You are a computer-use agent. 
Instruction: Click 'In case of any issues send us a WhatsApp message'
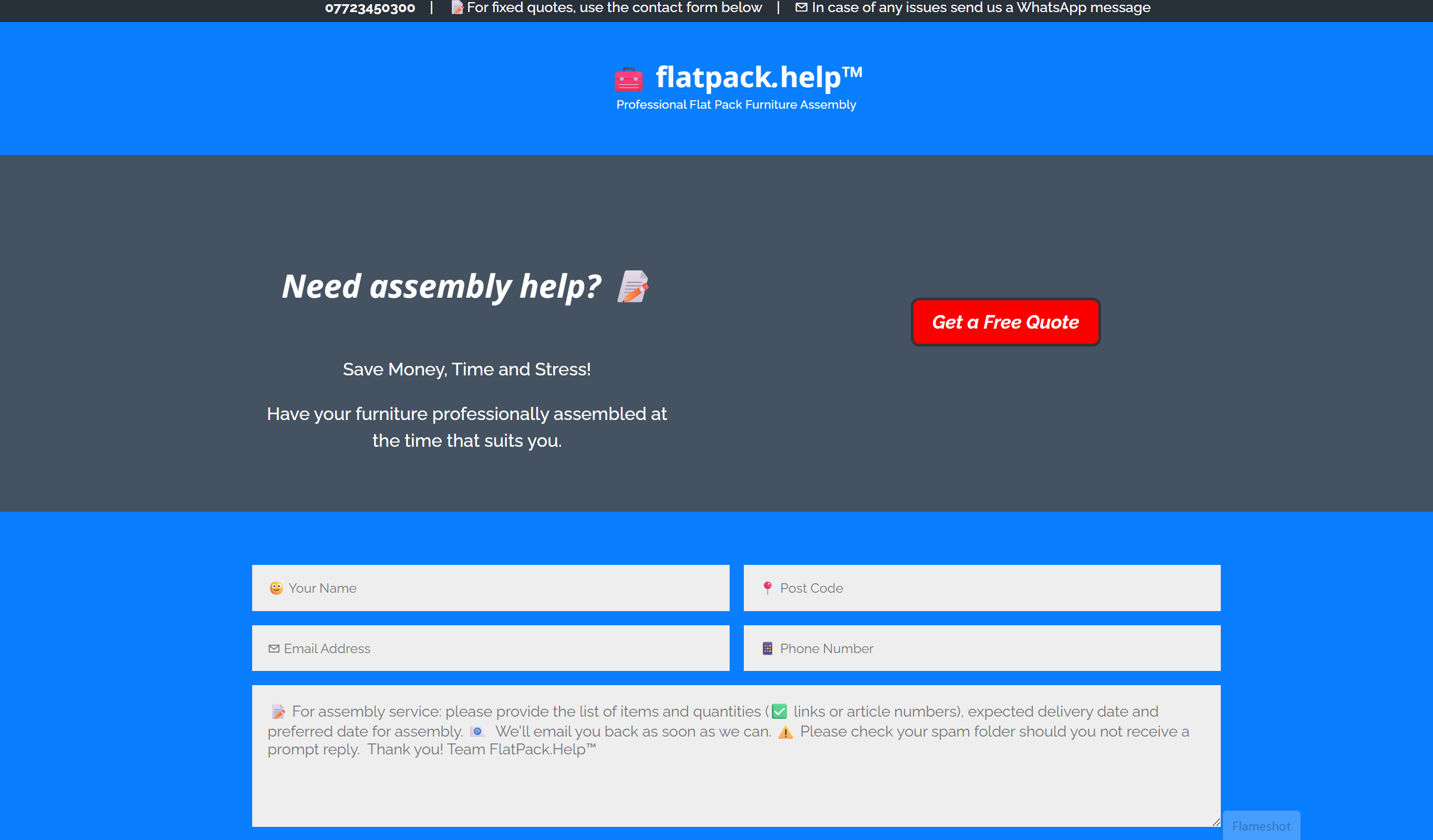click(981, 7)
